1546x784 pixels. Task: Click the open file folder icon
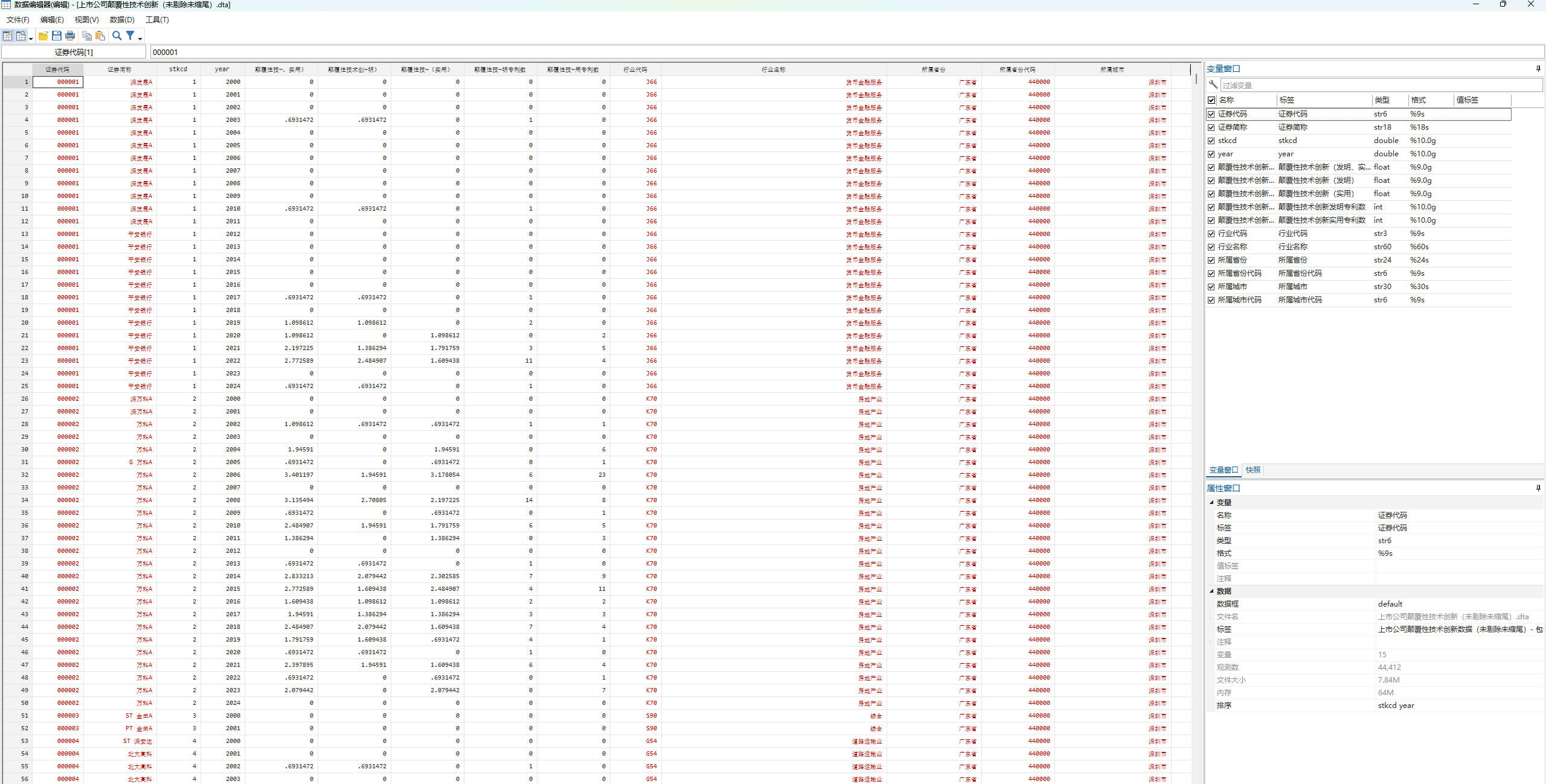point(43,36)
